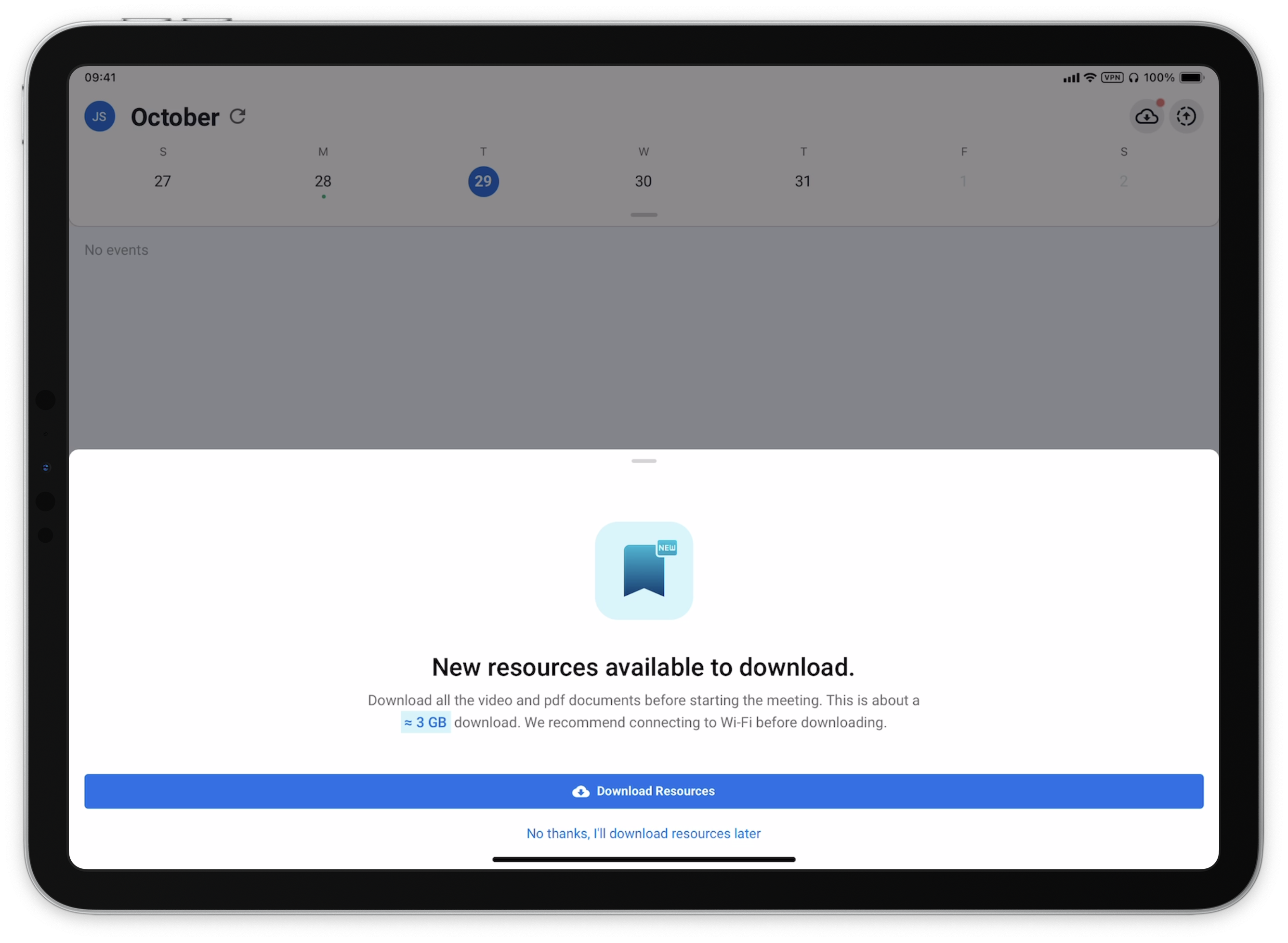Select October 27 in calendar
The image size is (1288, 943).
163,181
